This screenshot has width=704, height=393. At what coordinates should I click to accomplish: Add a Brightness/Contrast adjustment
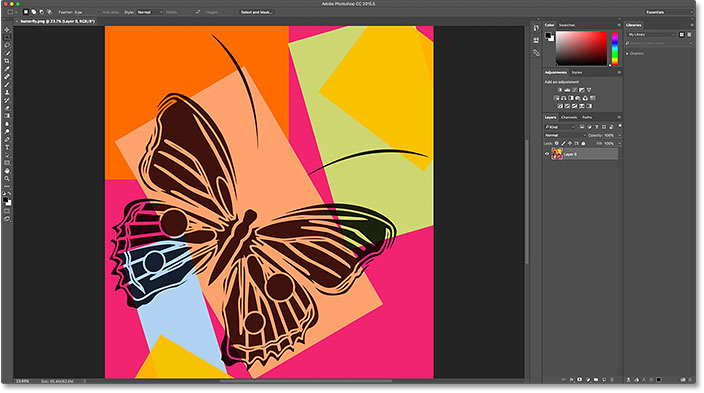[x=560, y=90]
